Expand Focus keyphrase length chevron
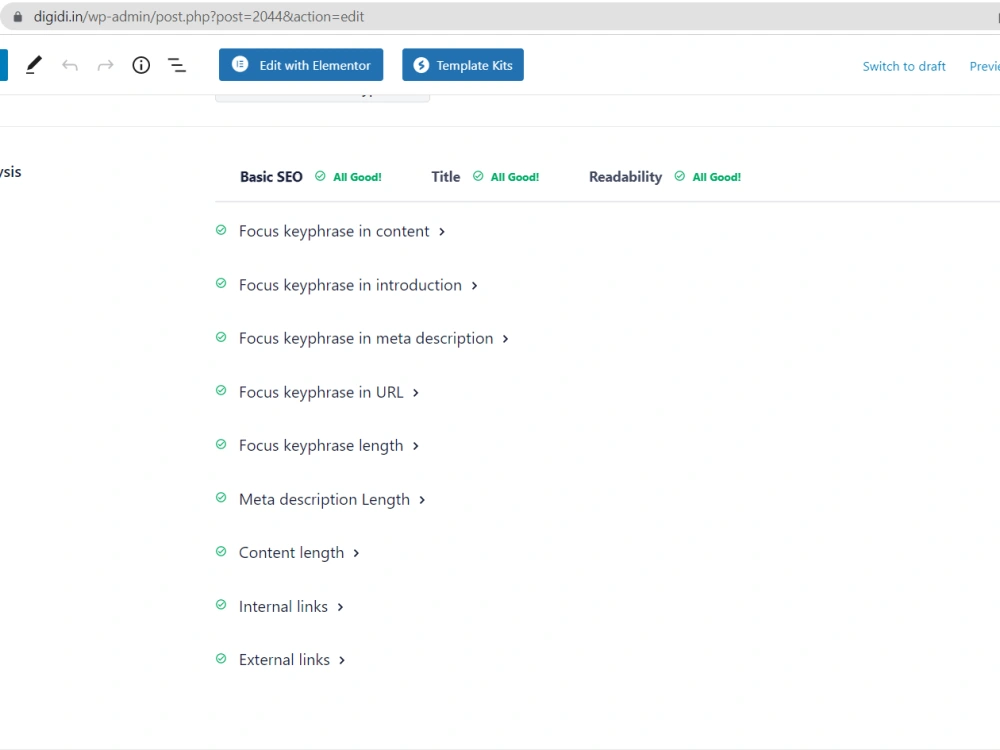 coord(415,446)
